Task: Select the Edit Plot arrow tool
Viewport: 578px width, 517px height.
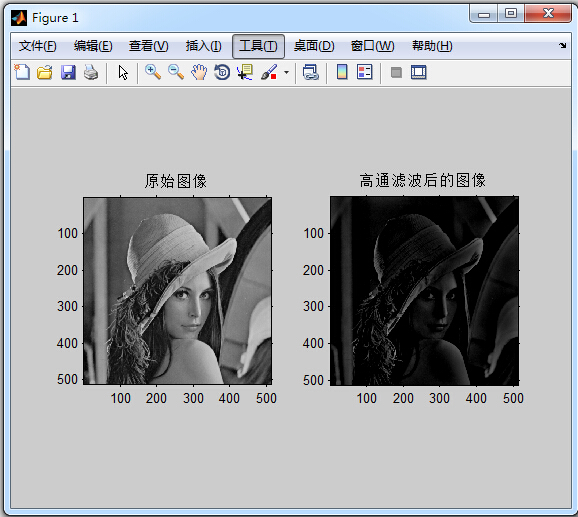Action: click(123, 72)
